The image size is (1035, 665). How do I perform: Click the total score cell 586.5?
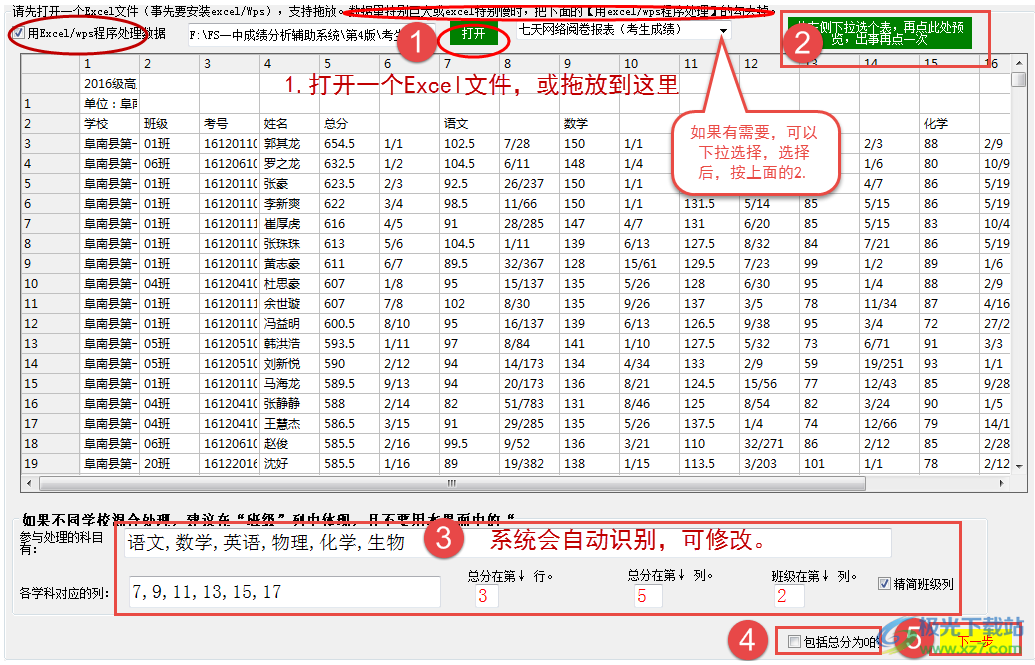coord(350,423)
